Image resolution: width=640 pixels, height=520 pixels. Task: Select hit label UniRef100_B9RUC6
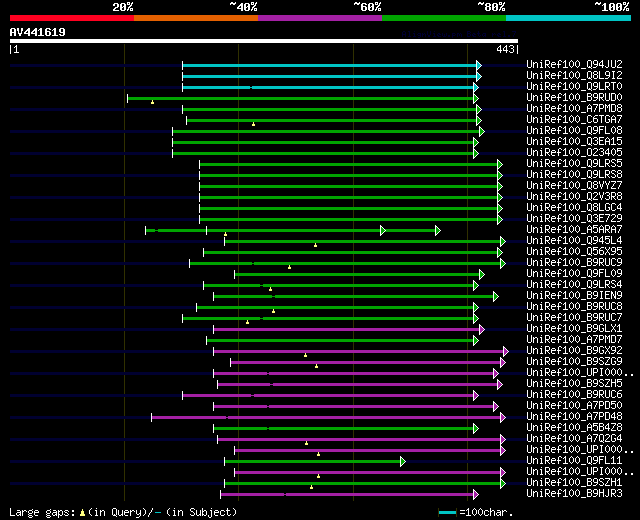click(574, 395)
